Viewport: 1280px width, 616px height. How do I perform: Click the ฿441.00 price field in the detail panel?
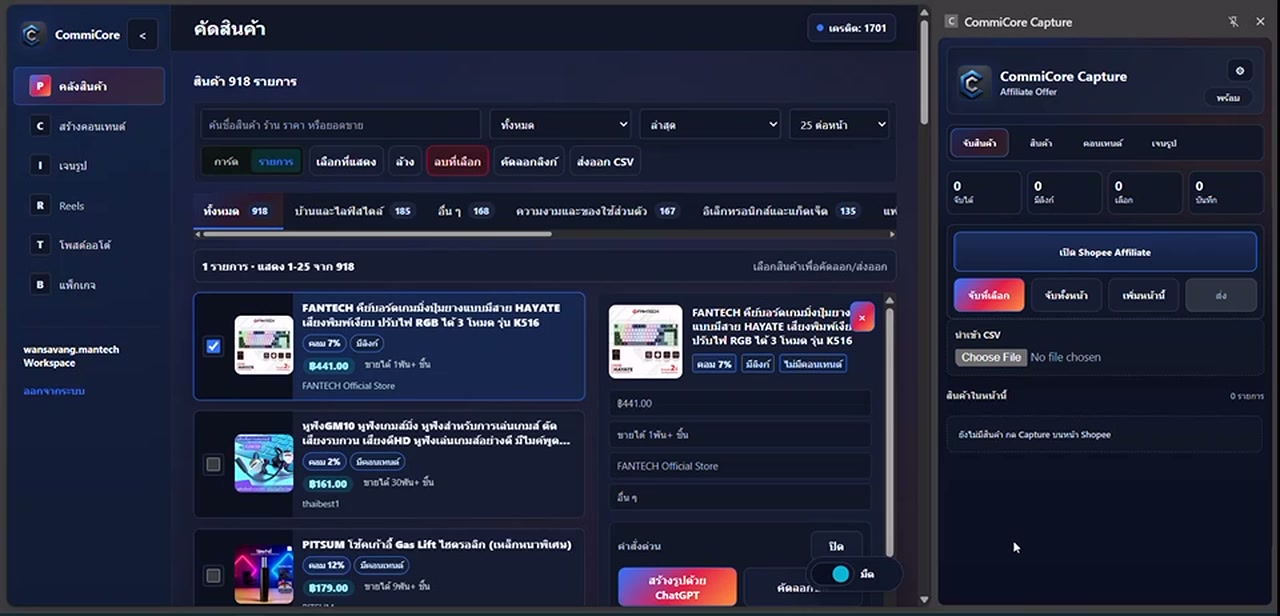coord(740,403)
